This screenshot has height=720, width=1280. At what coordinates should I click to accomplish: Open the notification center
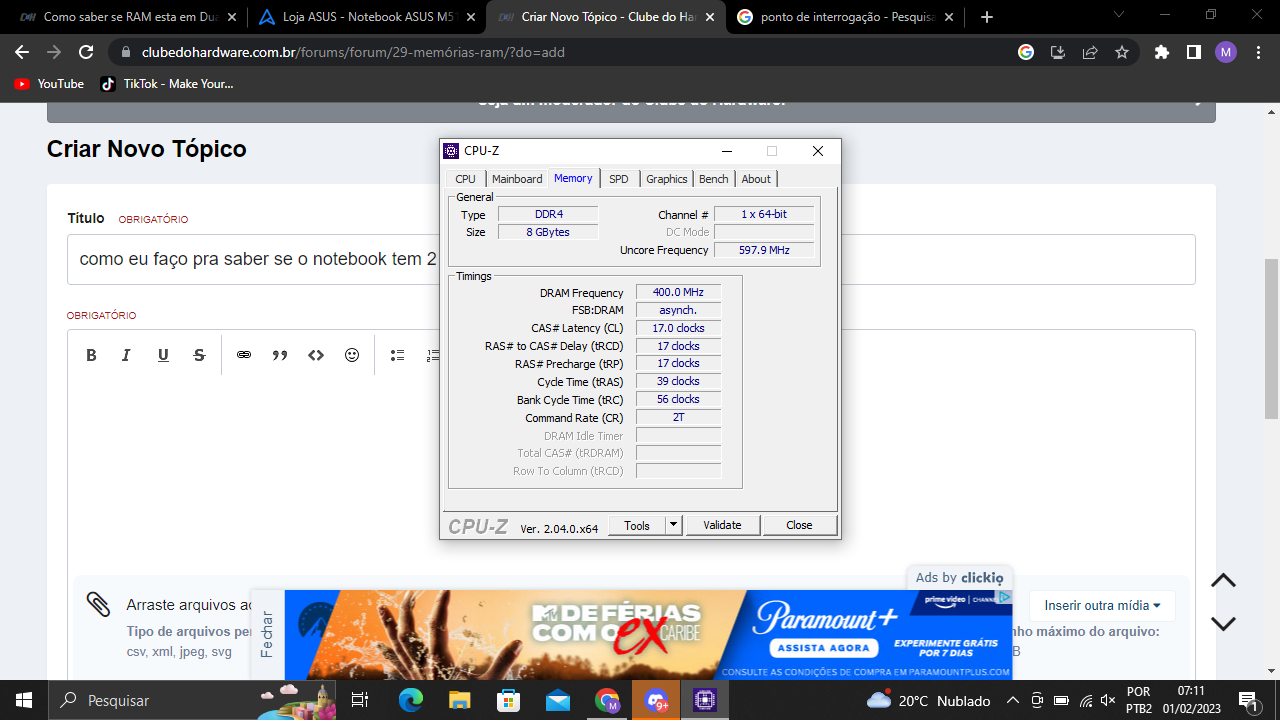(x=1248, y=700)
